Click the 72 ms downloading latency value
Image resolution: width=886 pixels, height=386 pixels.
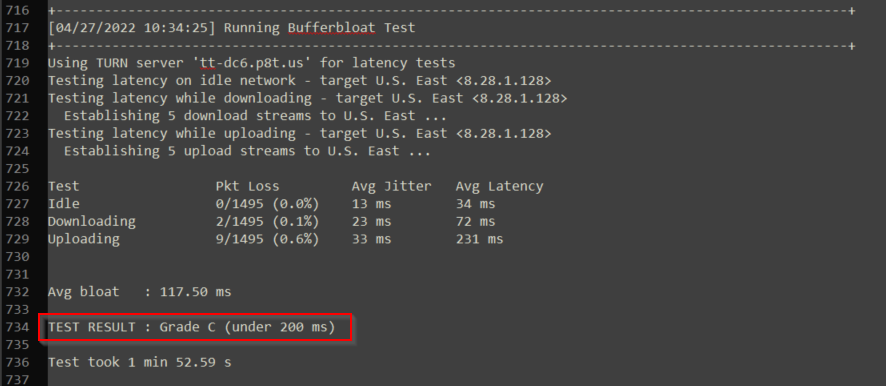click(x=475, y=221)
